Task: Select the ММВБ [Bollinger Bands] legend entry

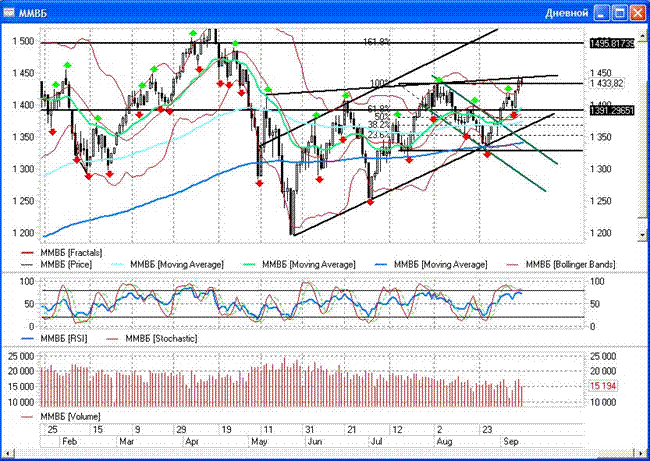Action: click(x=570, y=264)
